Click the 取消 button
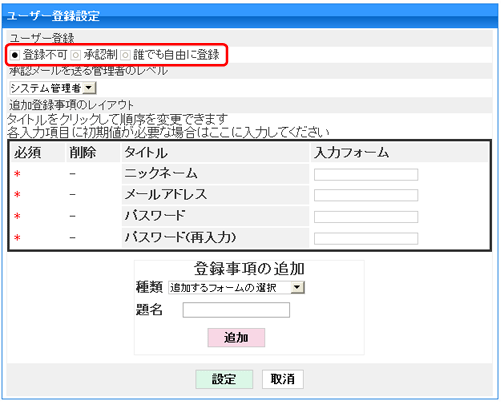The height and width of the screenshot is (405, 501). click(283, 379)
